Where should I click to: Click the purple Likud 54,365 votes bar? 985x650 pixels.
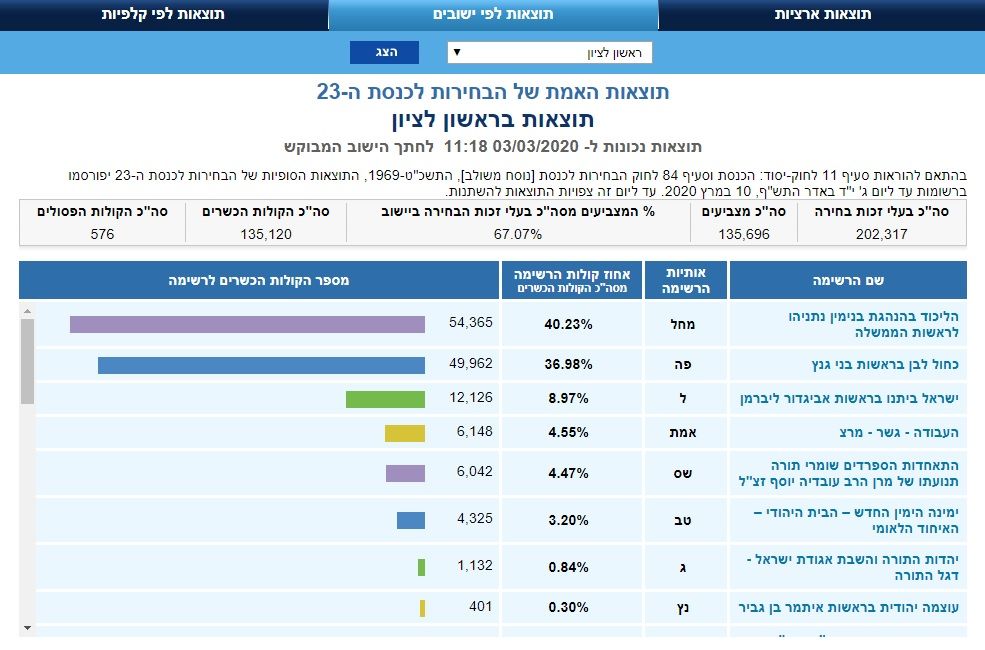pos(247,324)
